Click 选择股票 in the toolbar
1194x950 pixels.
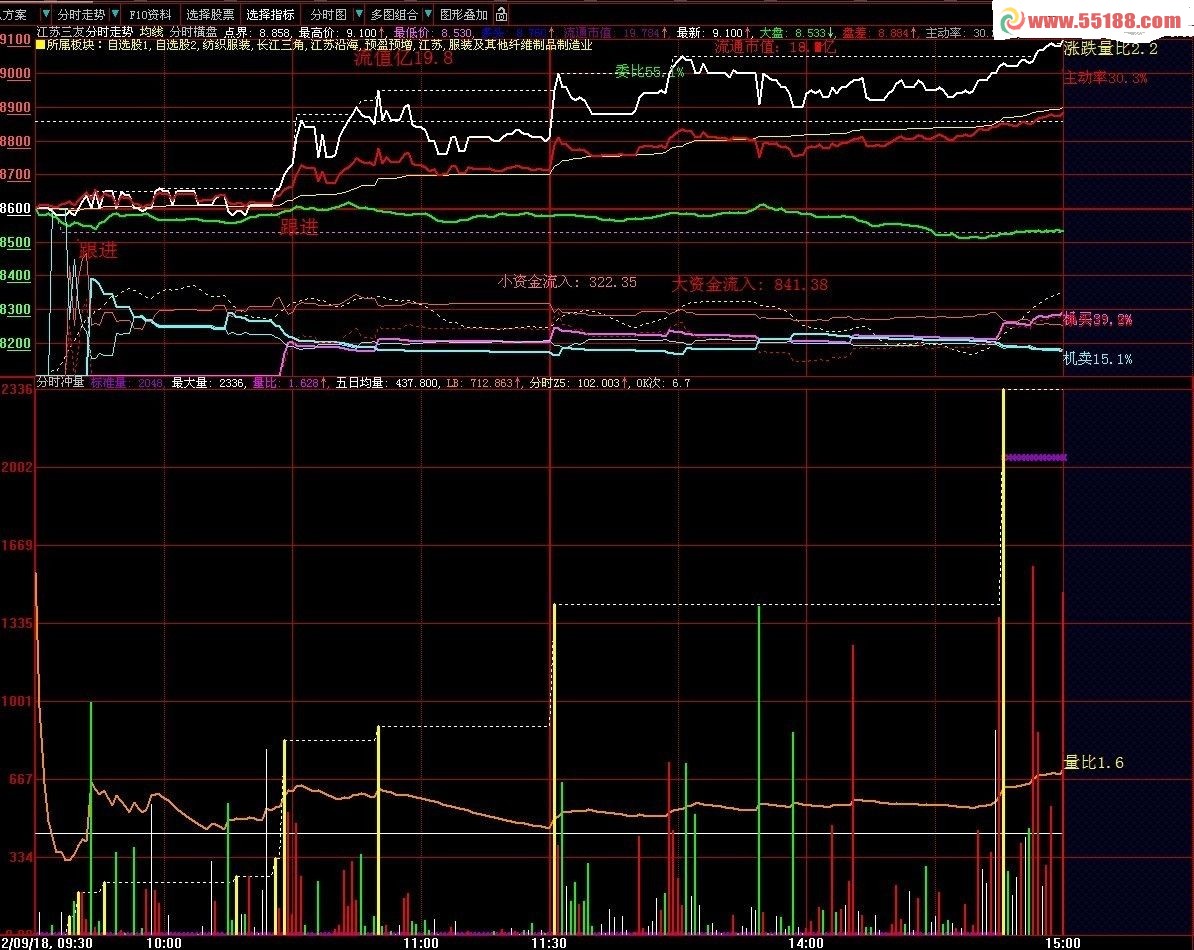(x=210, y=14)
